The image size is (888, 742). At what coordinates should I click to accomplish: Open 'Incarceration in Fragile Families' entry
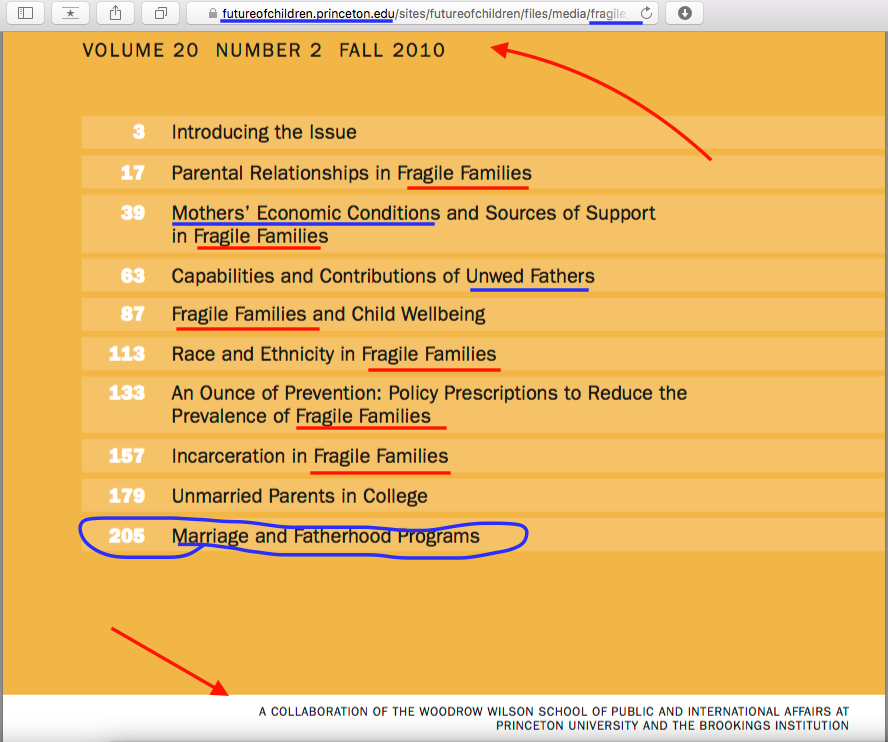click(x=310, y=456)
